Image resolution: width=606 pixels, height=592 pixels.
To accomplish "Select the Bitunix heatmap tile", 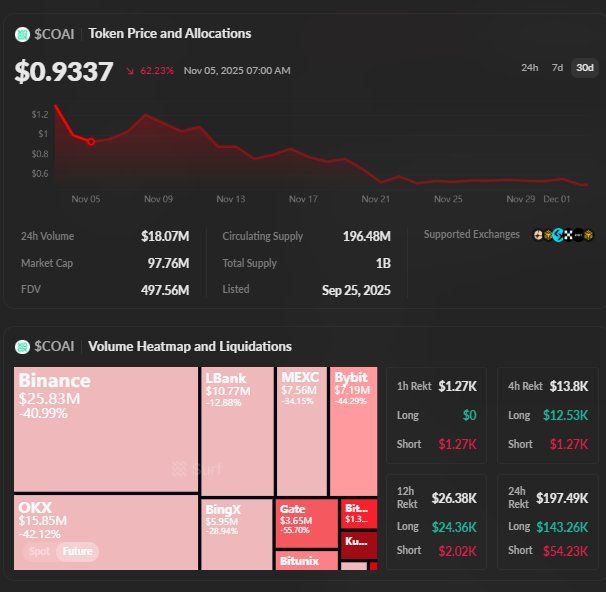I will (307, 560).
